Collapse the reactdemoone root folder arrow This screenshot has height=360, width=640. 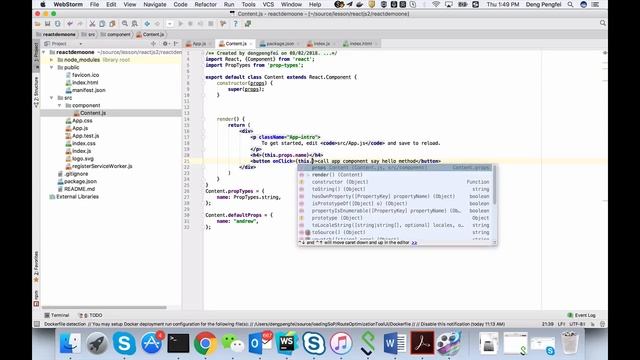(44, 52)
